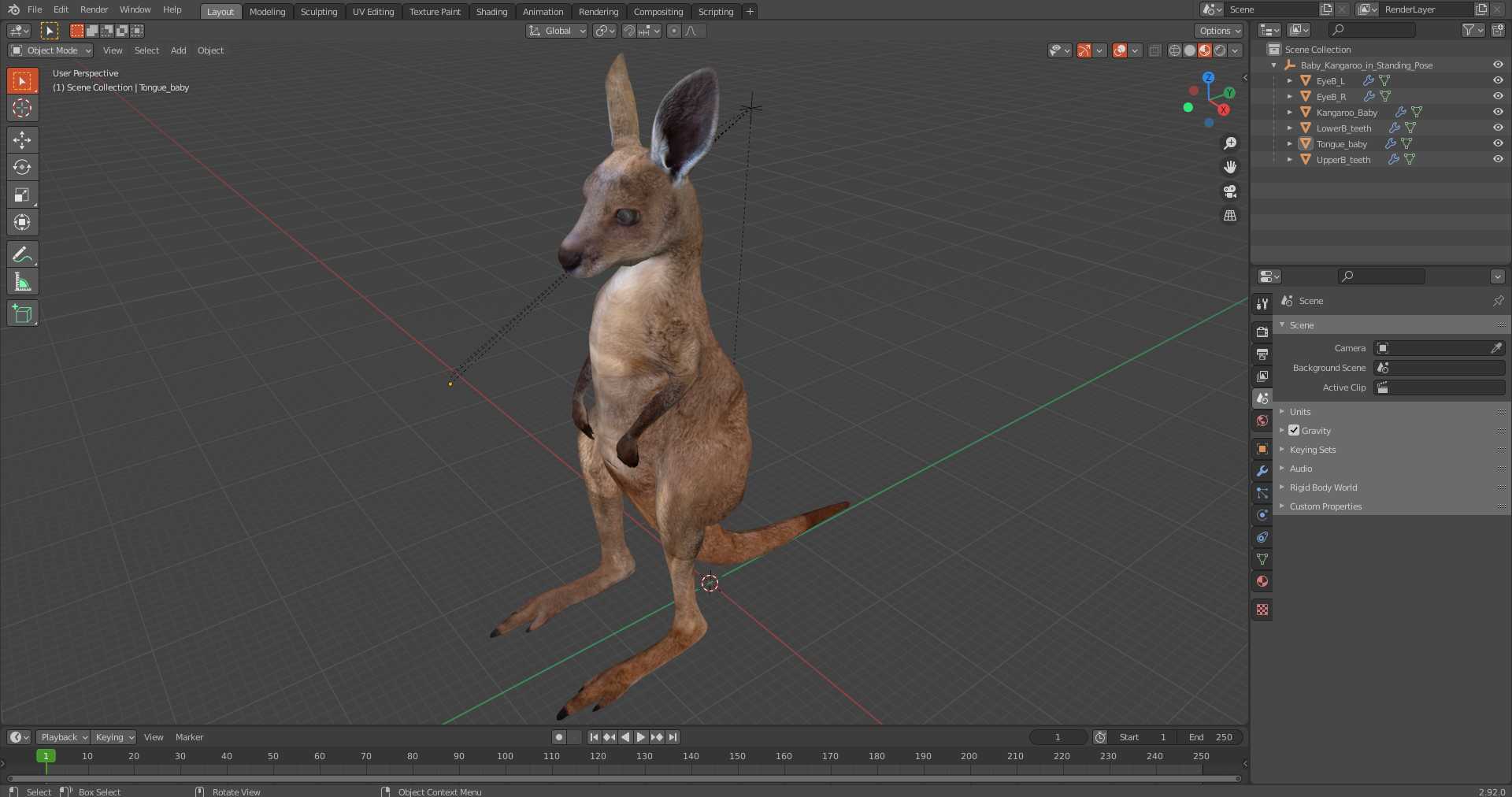Image resolution: width=1512 pixels, height=797 pixels.
Task: Open the File menu
Action: [35, 9]
